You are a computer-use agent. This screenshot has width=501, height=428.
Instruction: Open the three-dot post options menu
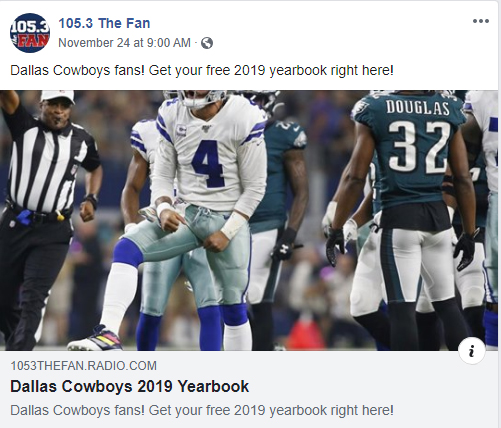[481, 21]
